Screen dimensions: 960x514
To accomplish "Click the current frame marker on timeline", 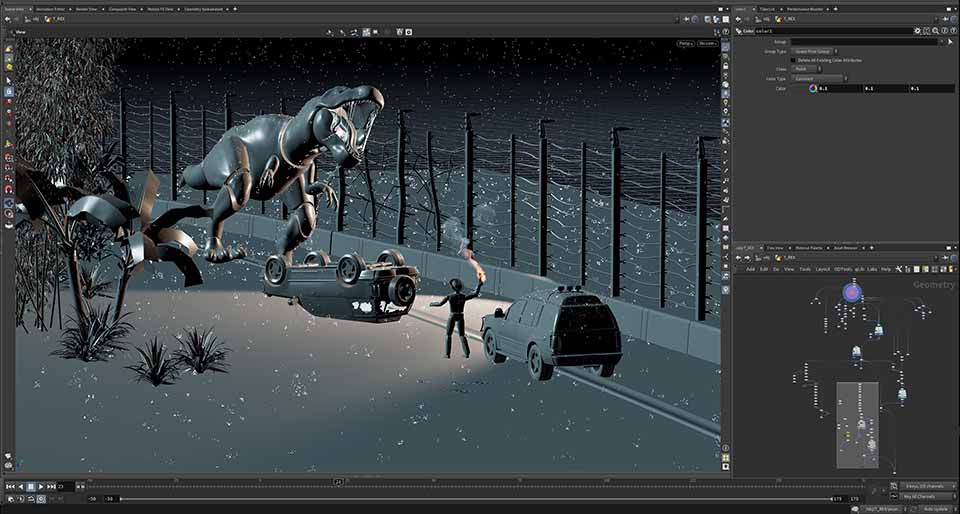I will coord(339,482).
